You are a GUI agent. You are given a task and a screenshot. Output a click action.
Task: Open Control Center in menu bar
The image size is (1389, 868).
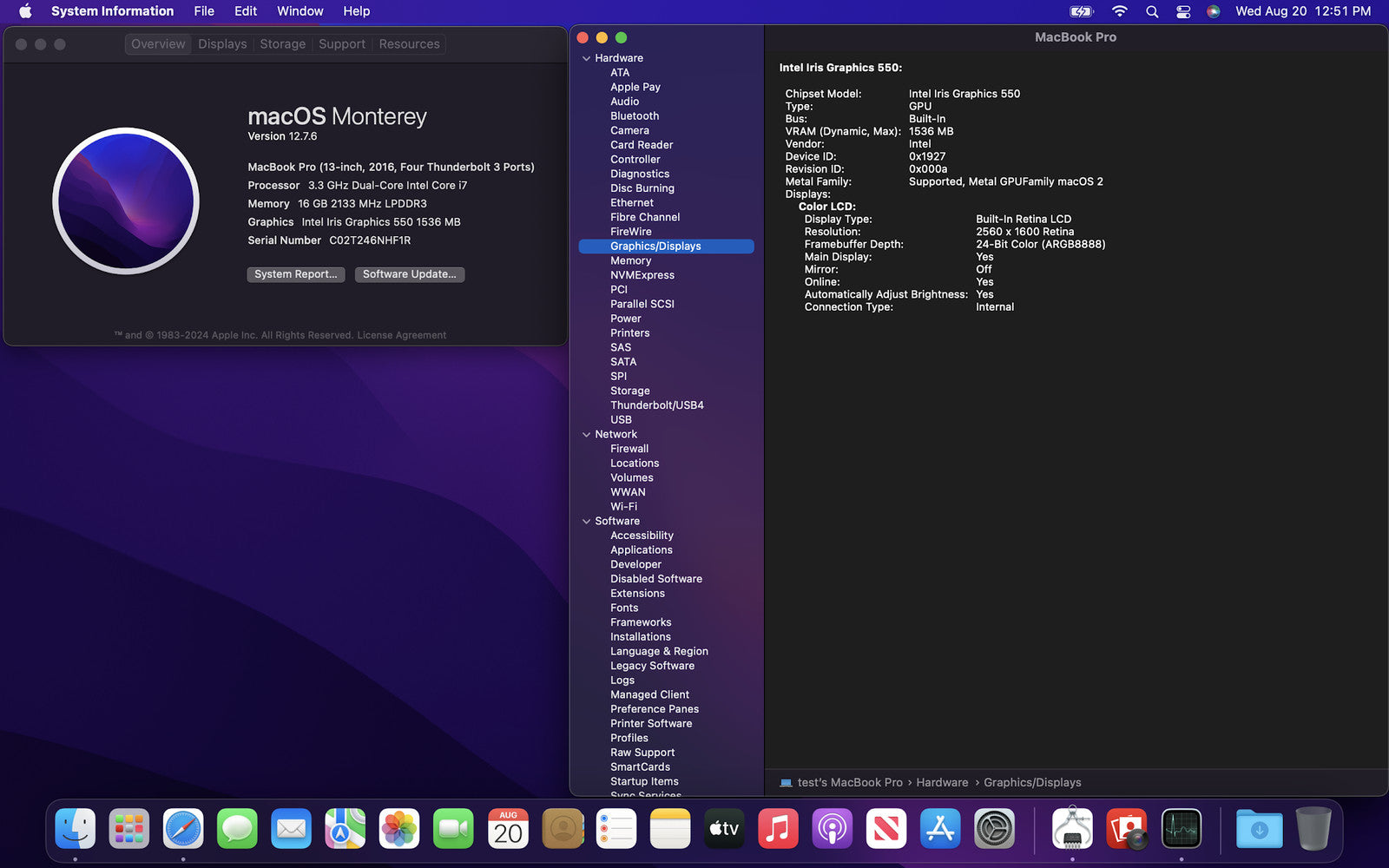(1183, 11)
